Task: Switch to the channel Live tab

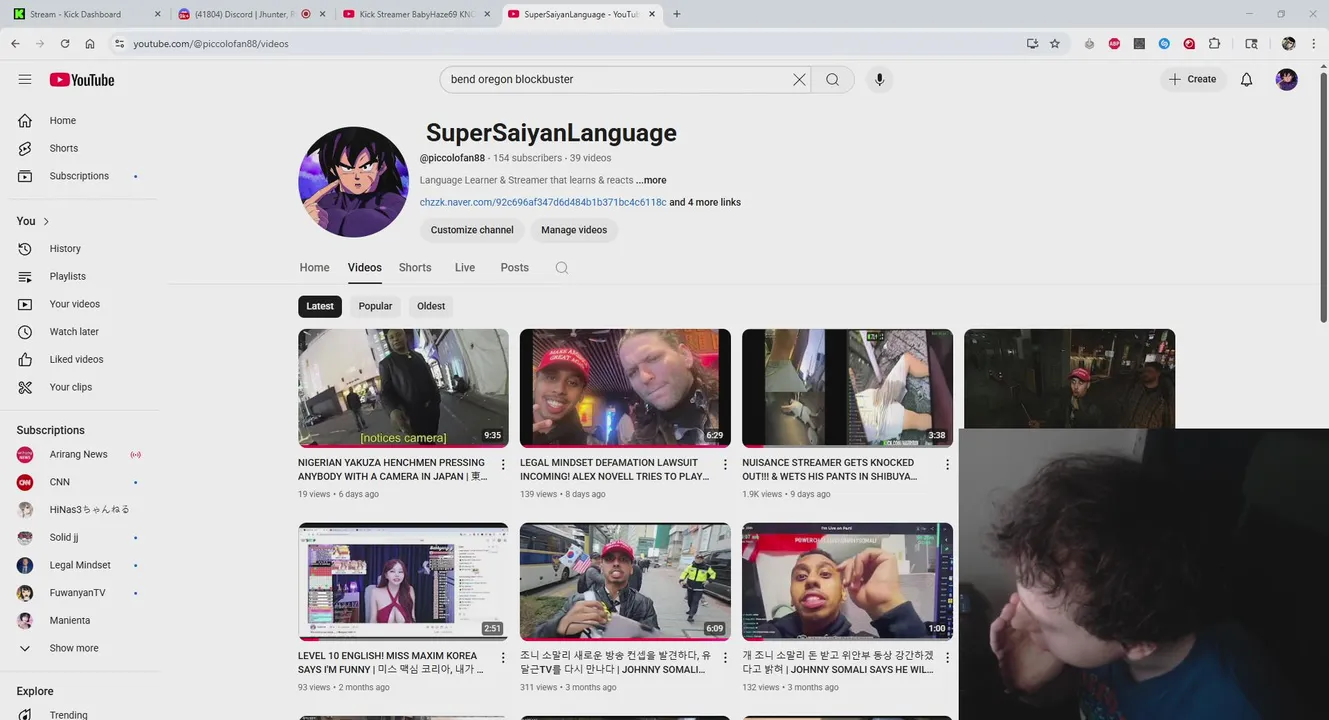Action: click(x=465, y=268)
